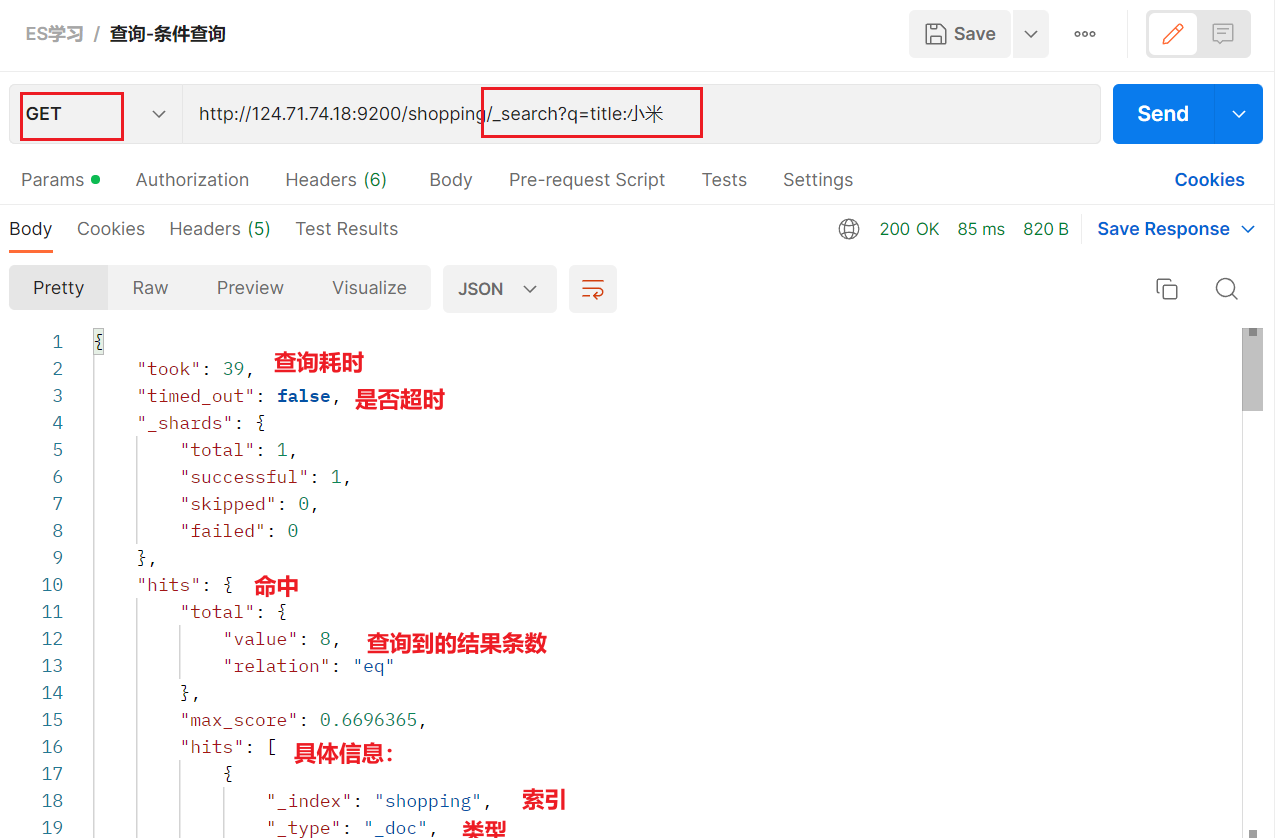This screenshot has width=1275, height=838.
Task: Click line number 16 in gutter
Action: (52, 747)
